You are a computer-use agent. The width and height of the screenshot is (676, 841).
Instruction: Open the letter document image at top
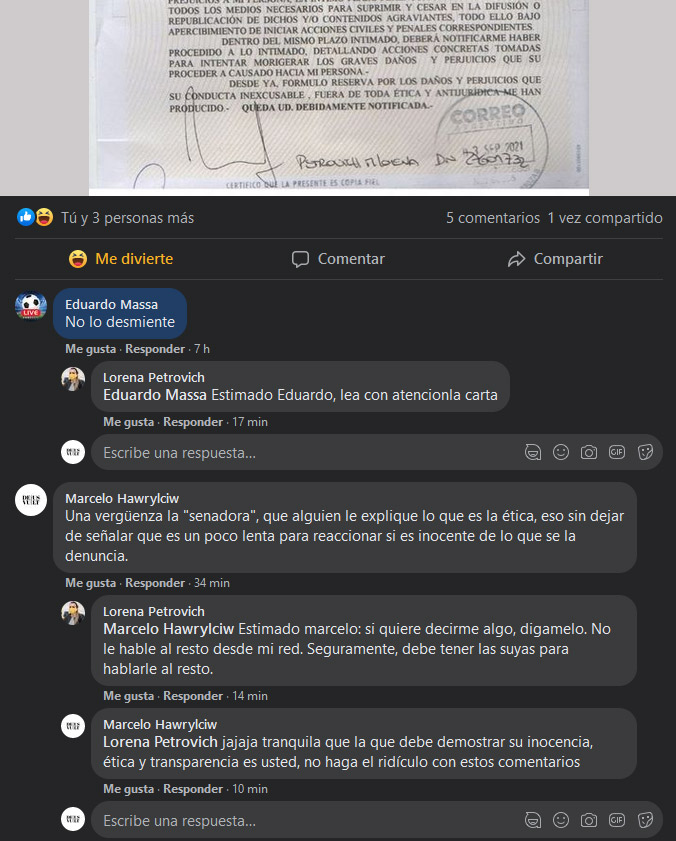tap(339, 97)
